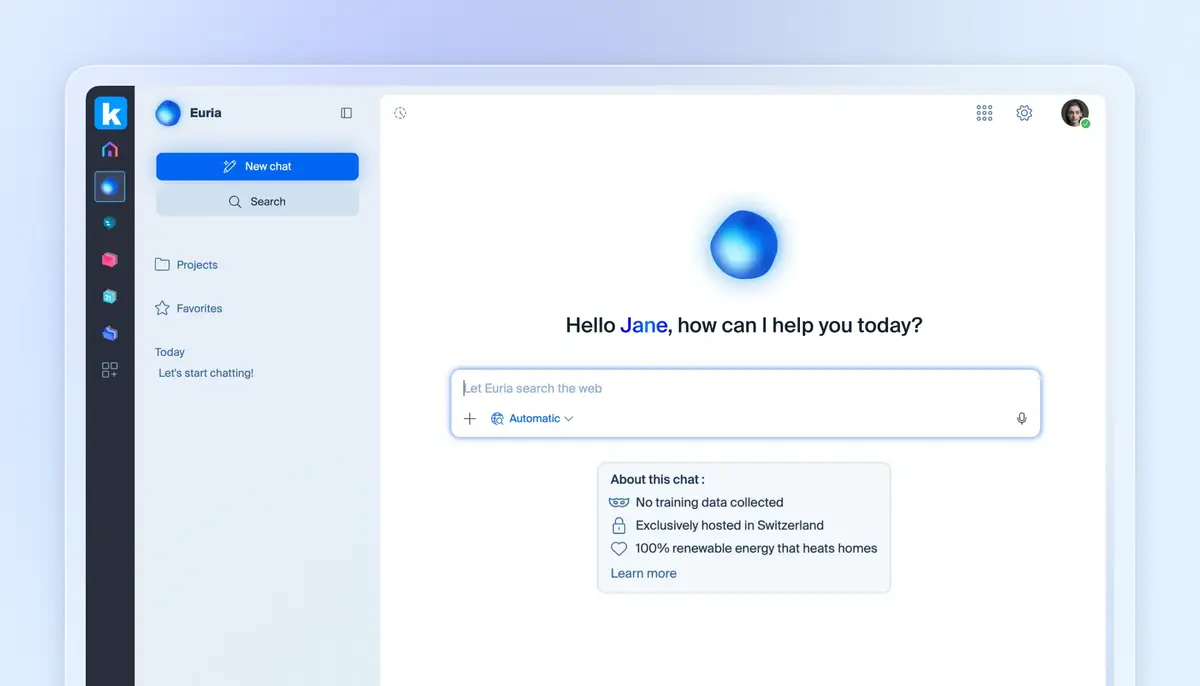Click the add more apps grid icon
Image resolution: width=1200 pixels, height=686 pixels.
click(110, 370)
